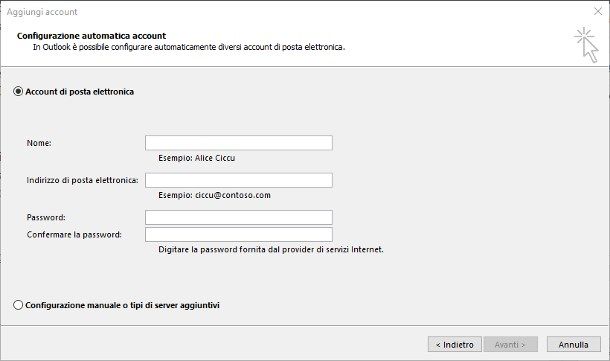Select the Confermare la password field
This screenshot has height=361, width=610.
(x=239, y=235)
